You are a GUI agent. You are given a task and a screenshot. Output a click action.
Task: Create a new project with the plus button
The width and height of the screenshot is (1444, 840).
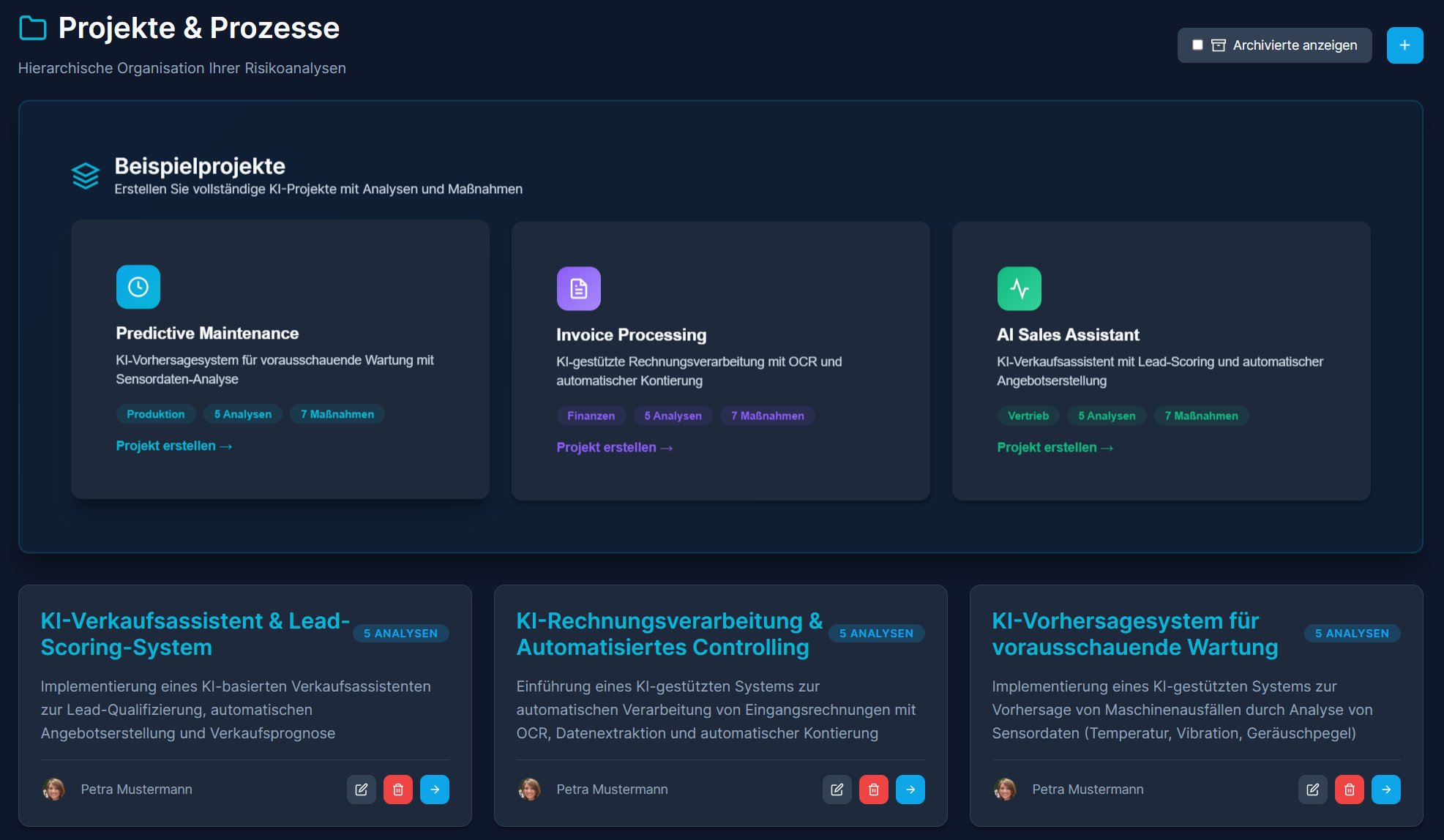click(x=1404, y=45)
